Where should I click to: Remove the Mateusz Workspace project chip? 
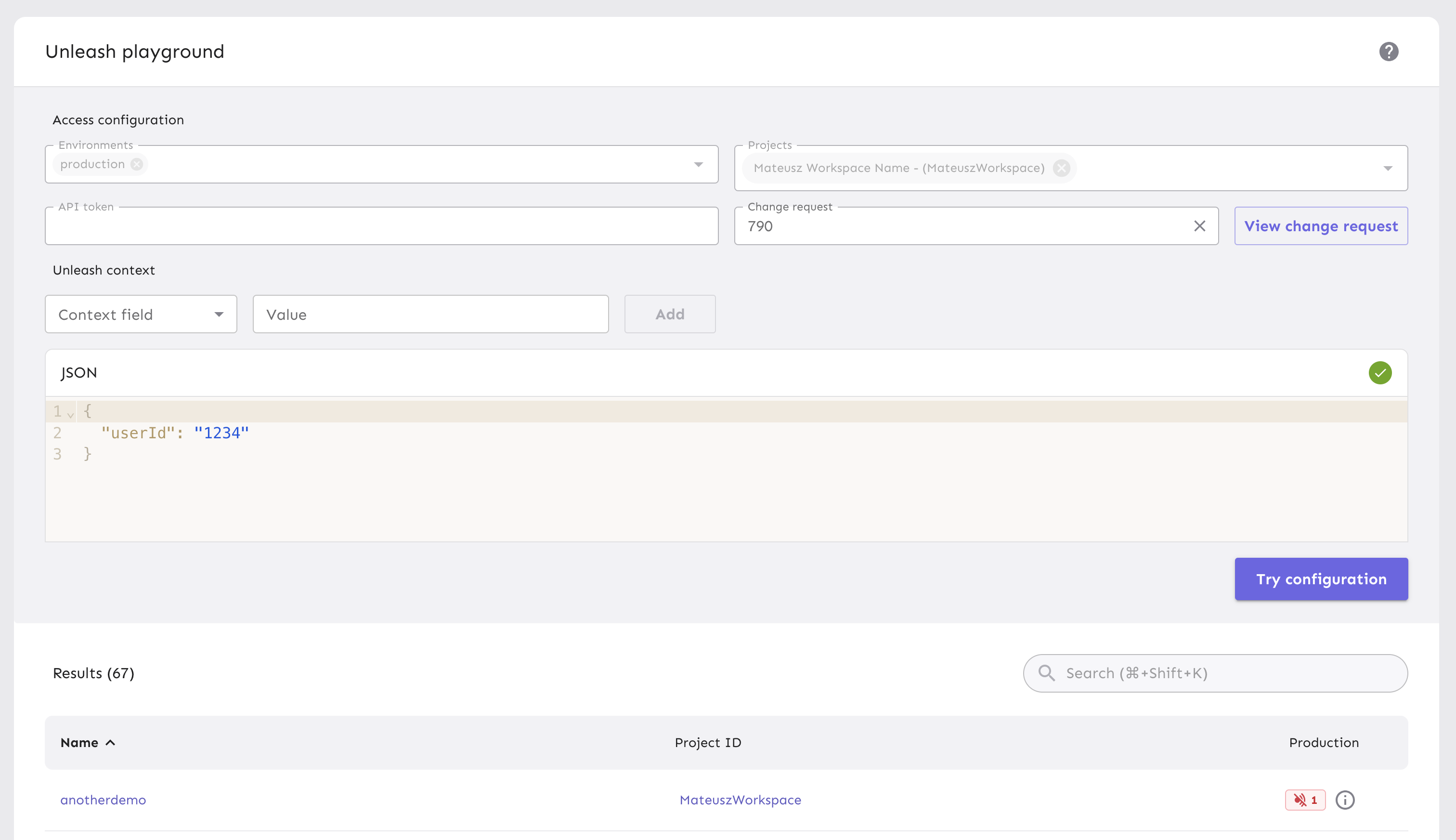(1061, 168)
